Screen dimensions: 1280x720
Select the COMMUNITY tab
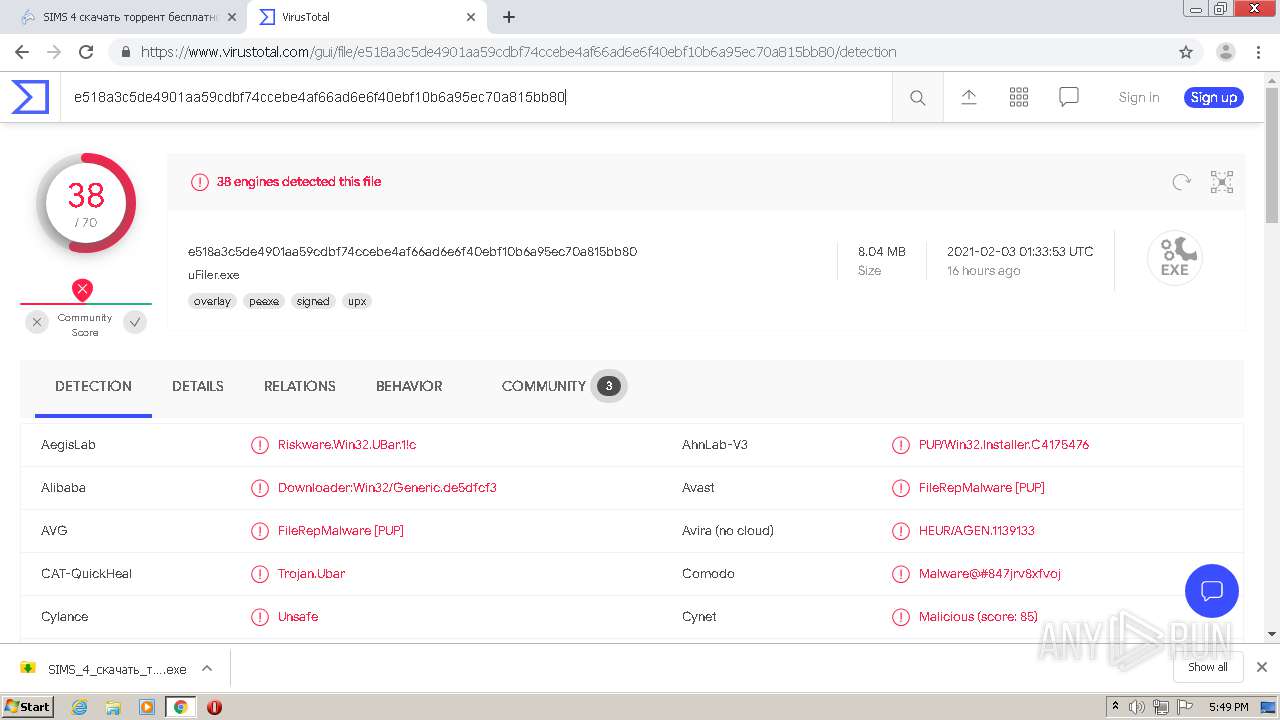coord(563,386)
